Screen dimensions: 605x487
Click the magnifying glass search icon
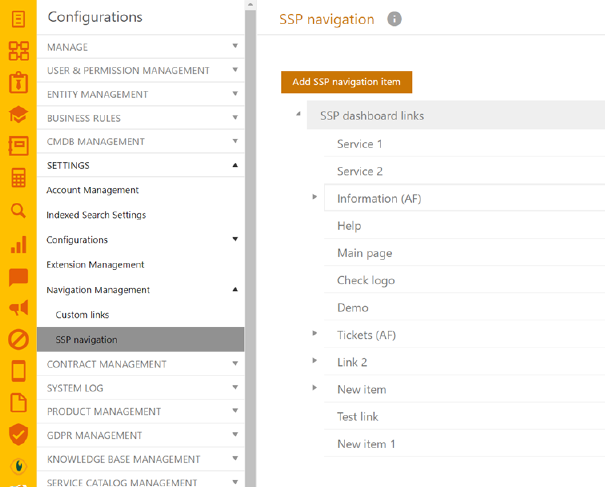point(18,211)
